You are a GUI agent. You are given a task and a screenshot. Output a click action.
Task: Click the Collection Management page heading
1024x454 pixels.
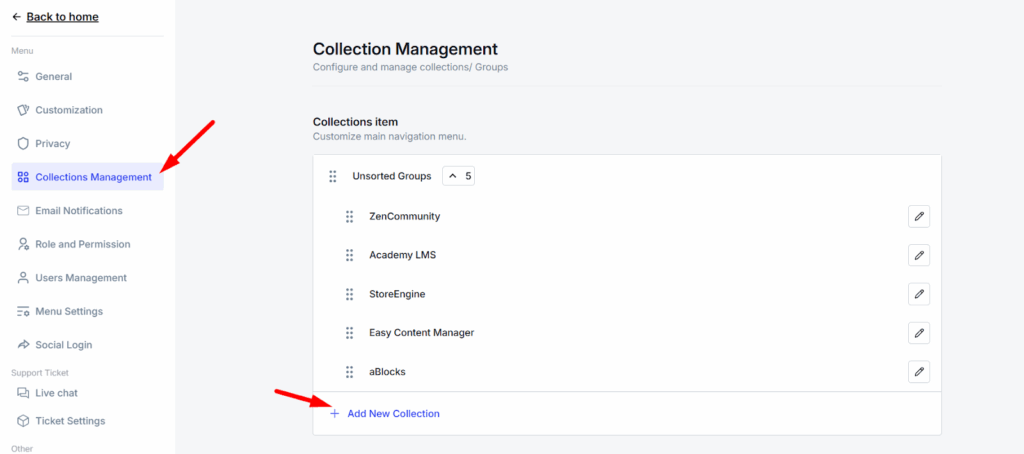tap(405, 49)
